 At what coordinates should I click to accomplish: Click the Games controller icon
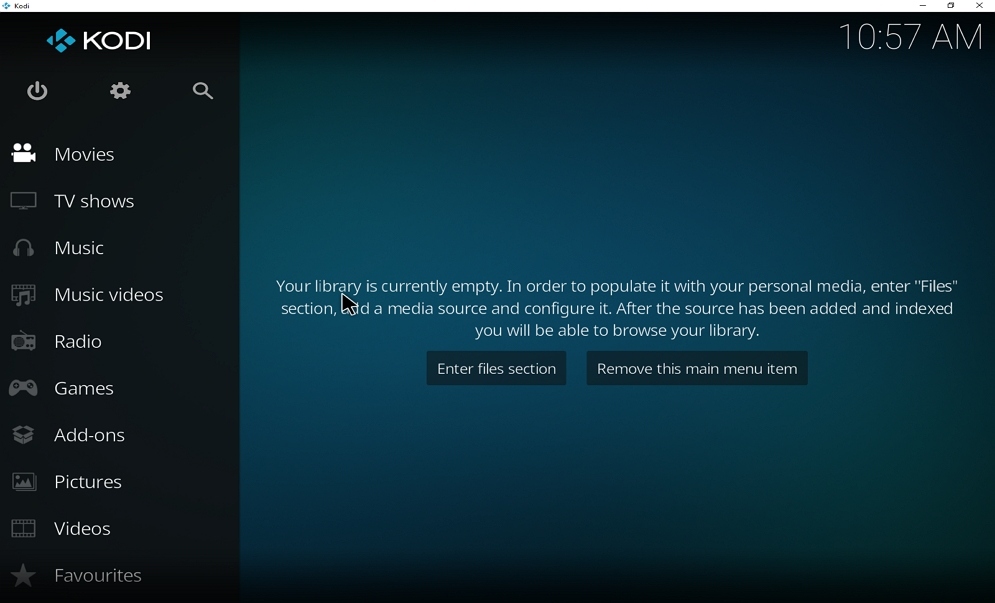23,388
